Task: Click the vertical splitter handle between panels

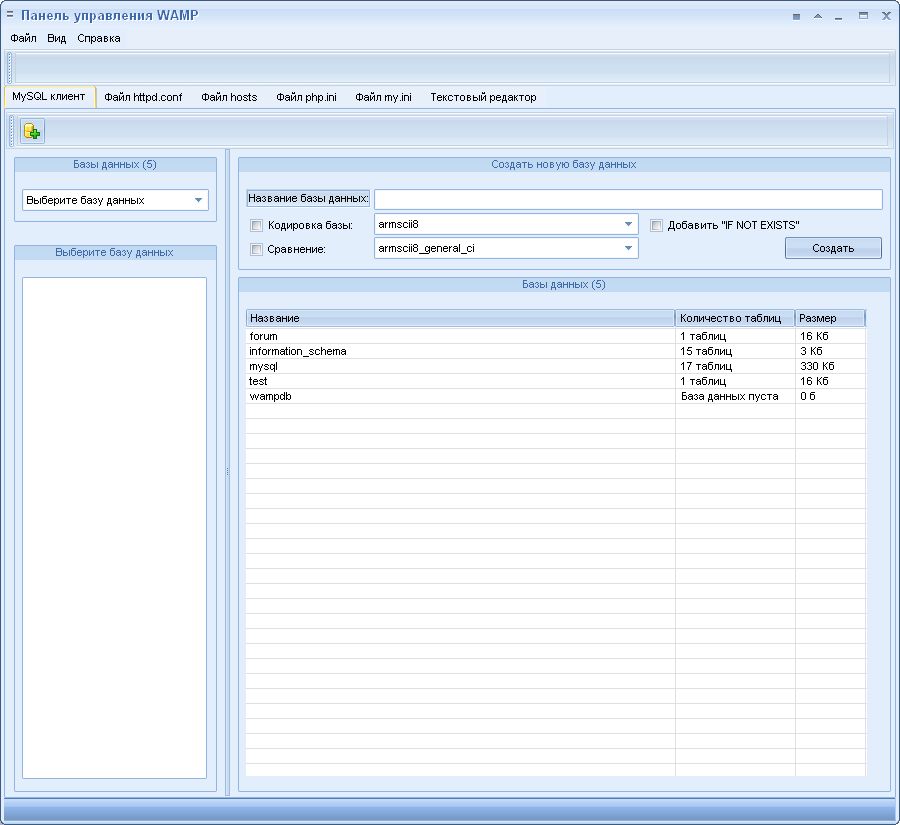Action: pyautogui.click(x=227, y=472)
